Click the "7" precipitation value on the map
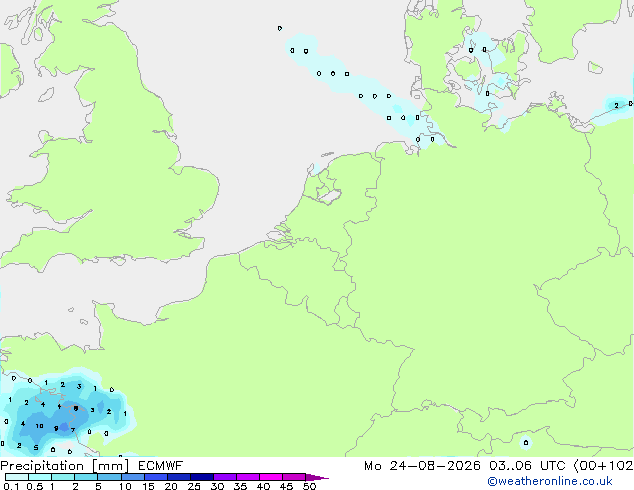The width and height of the screenshot is (634, 490). 73,430
